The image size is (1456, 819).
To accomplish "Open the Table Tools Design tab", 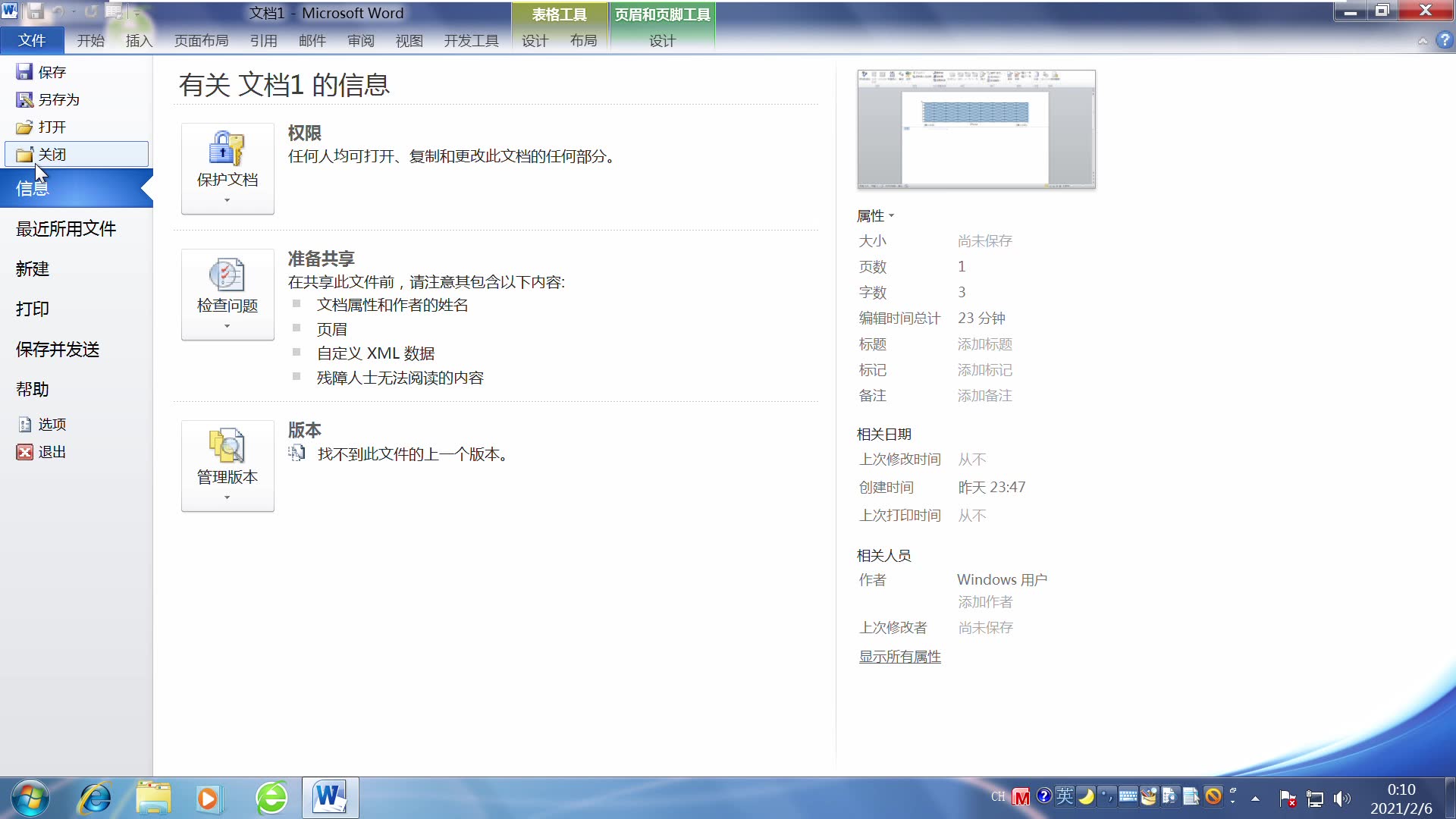I will (x=535, y=40).
